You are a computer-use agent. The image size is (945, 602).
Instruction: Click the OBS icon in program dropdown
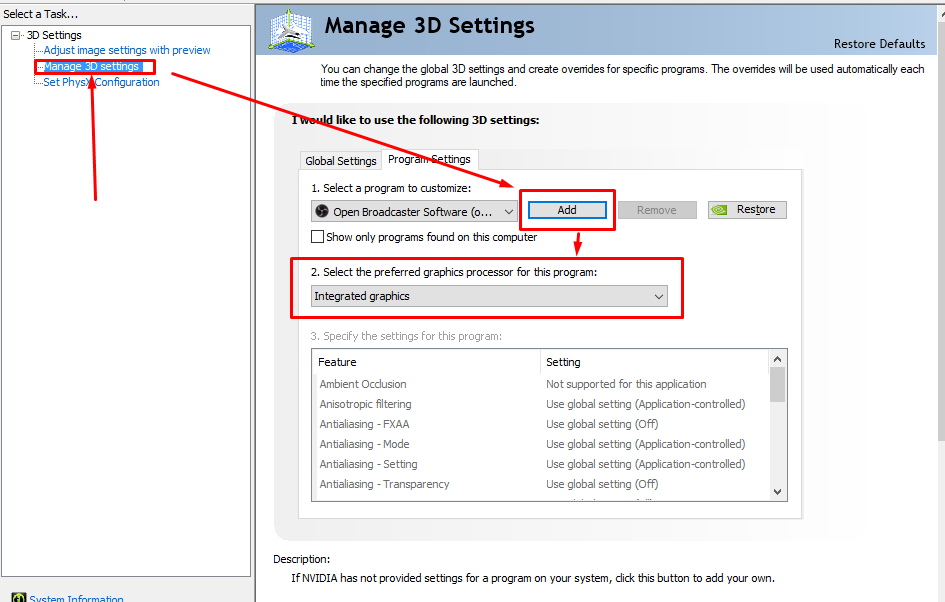click(x=322, y=212)
